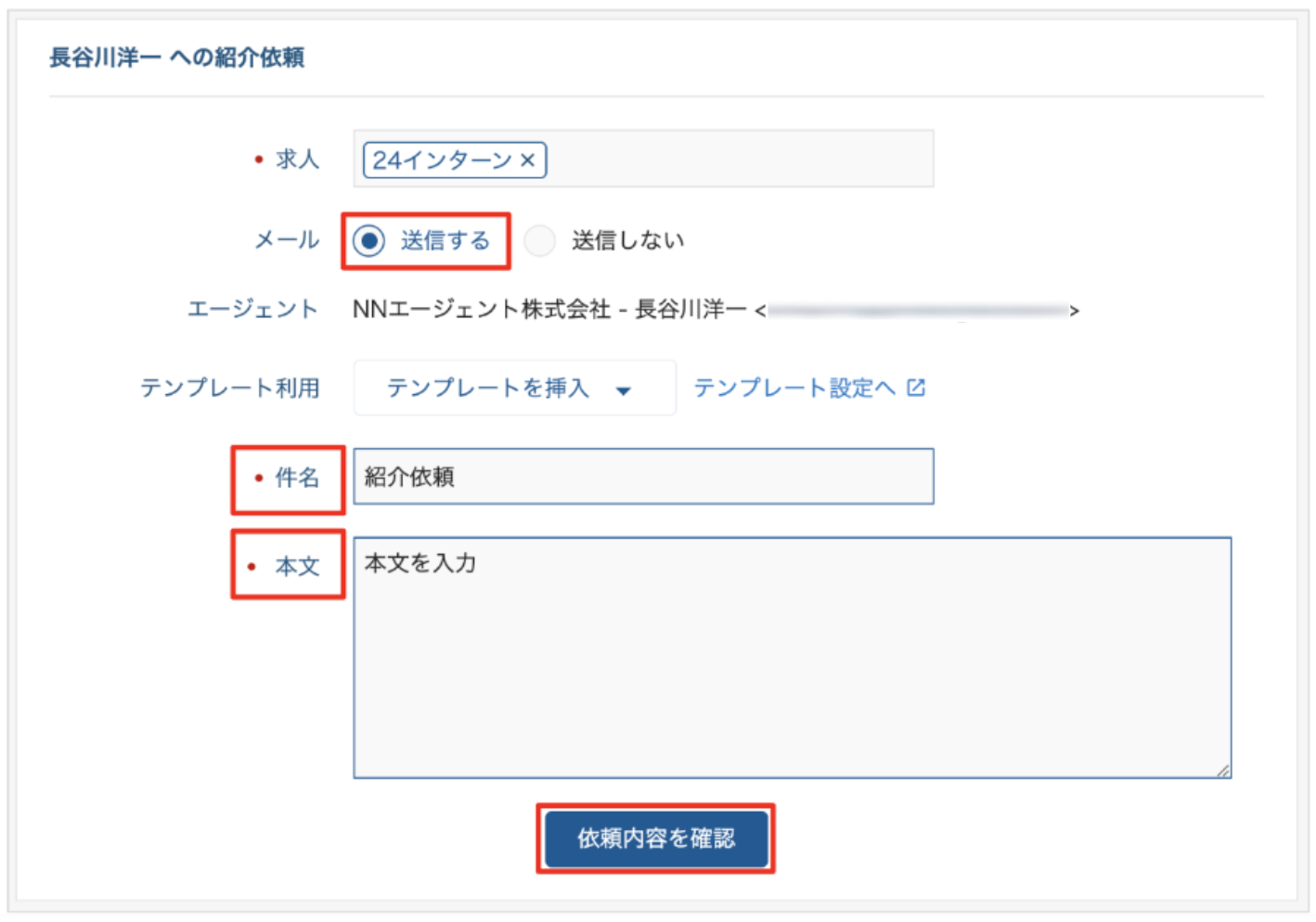Click the external link icon beside テンプレート設定へ

click(x=916, y=388)
